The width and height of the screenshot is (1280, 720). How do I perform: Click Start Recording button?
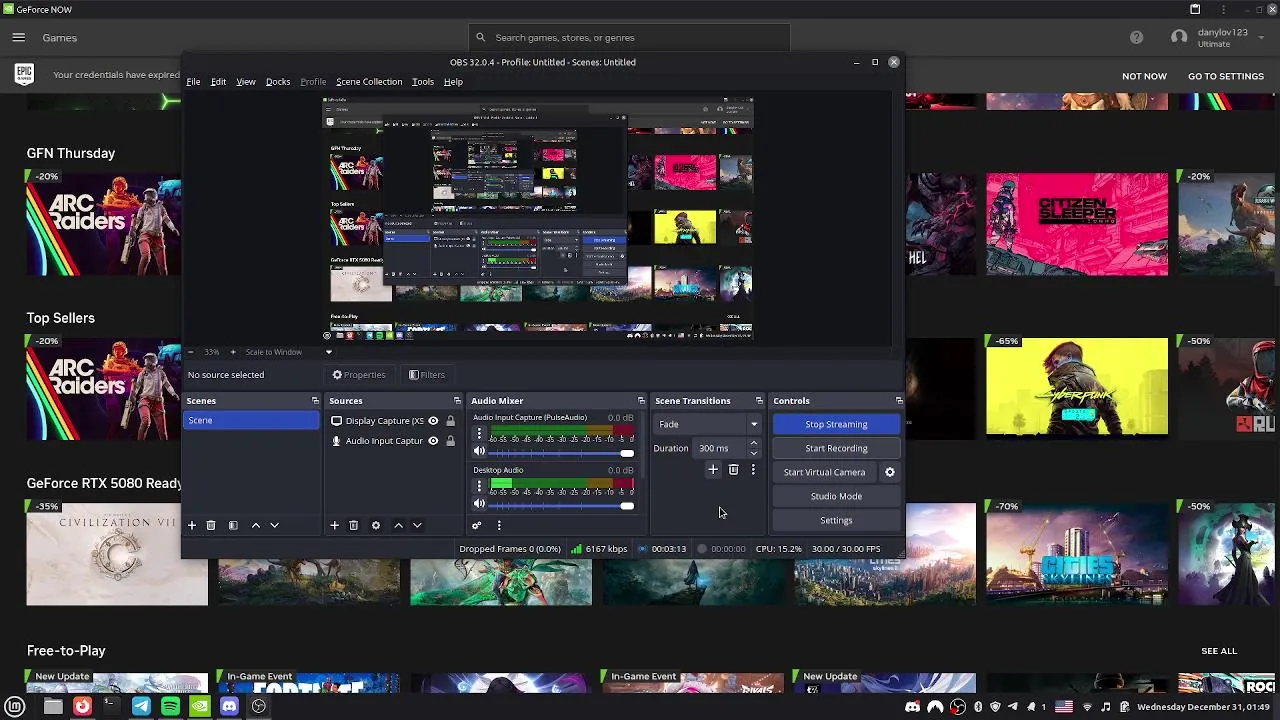(x=836, y=448)
